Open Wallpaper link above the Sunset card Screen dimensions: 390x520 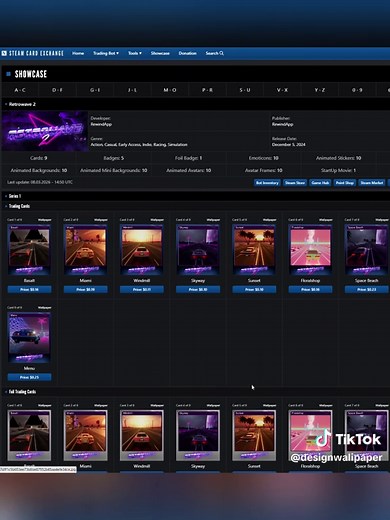(269, 220)
